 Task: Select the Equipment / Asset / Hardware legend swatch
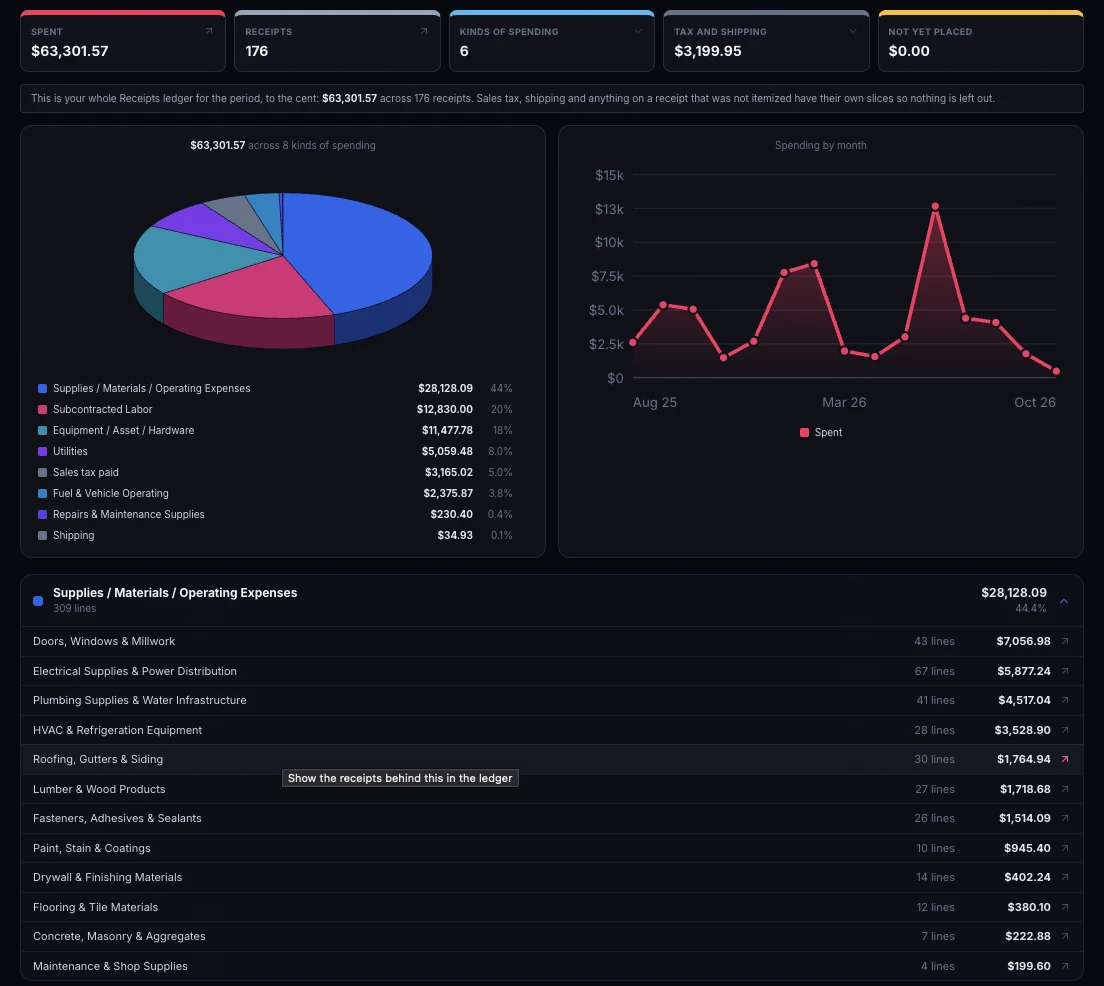[x=42, y=431]
